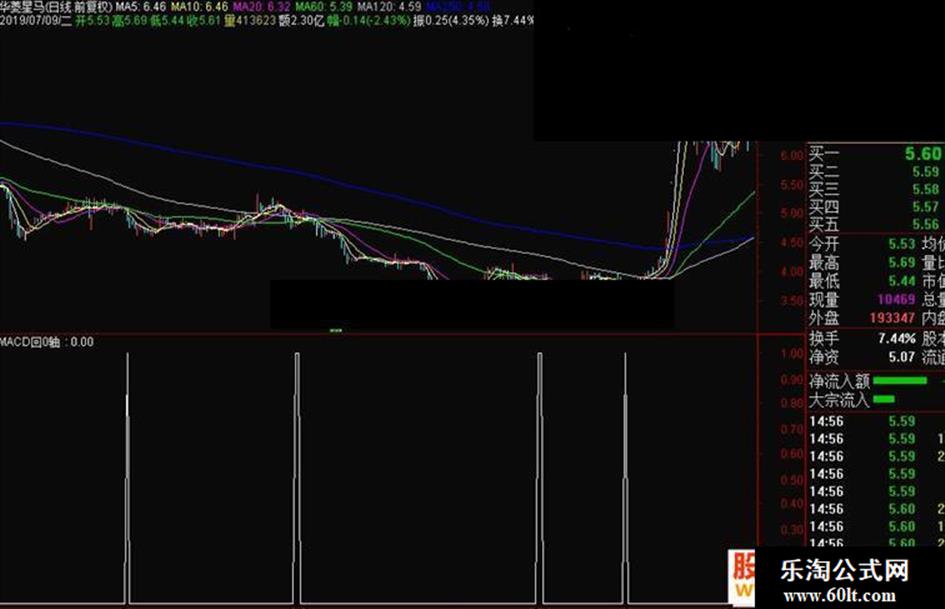Click the high price 高5.69 value

130,21
